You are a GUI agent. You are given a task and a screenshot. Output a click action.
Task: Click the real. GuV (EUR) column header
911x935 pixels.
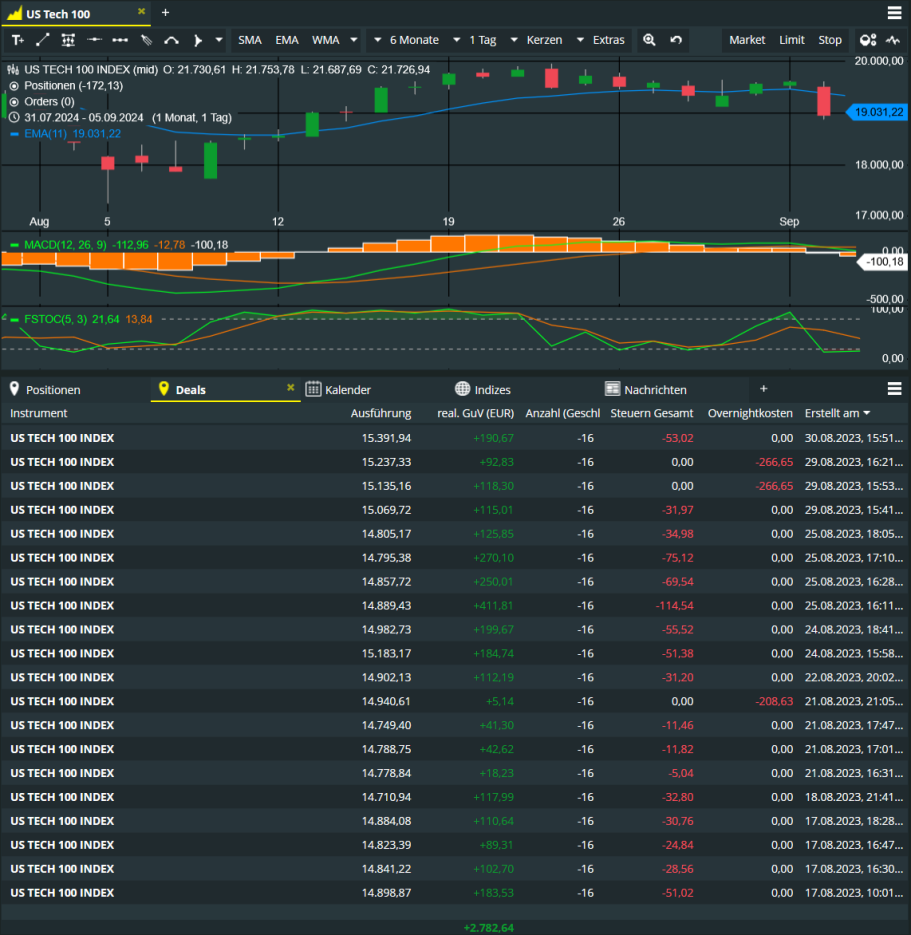tap(475, 413)
